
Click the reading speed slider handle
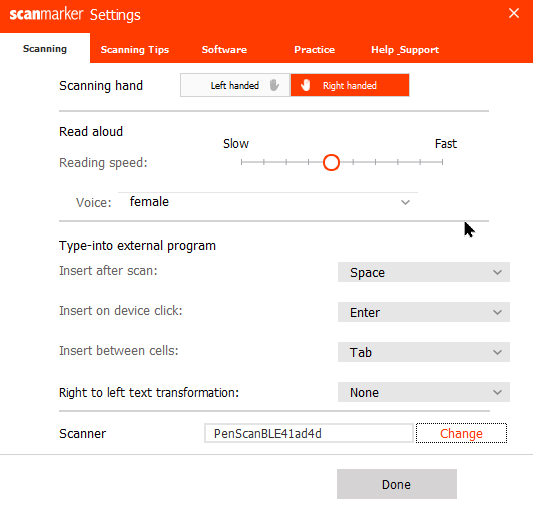pos(331,162)
